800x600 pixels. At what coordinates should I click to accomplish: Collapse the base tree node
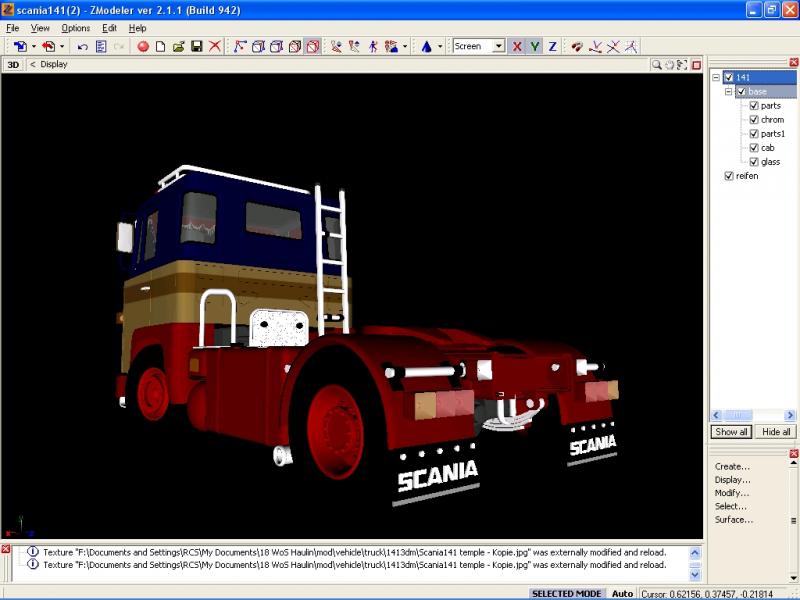tap(729, 92)
